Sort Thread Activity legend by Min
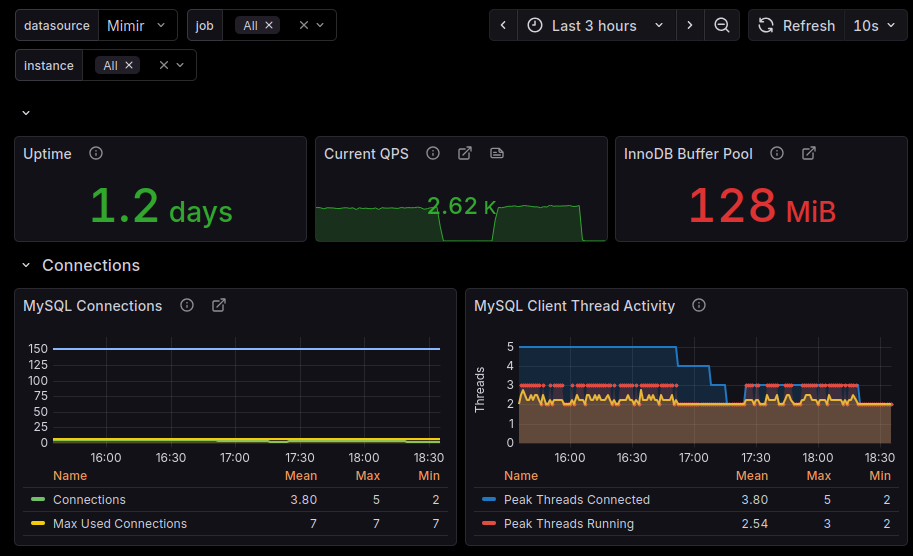Screen dimensions: 913x556 tap(880, 476)
